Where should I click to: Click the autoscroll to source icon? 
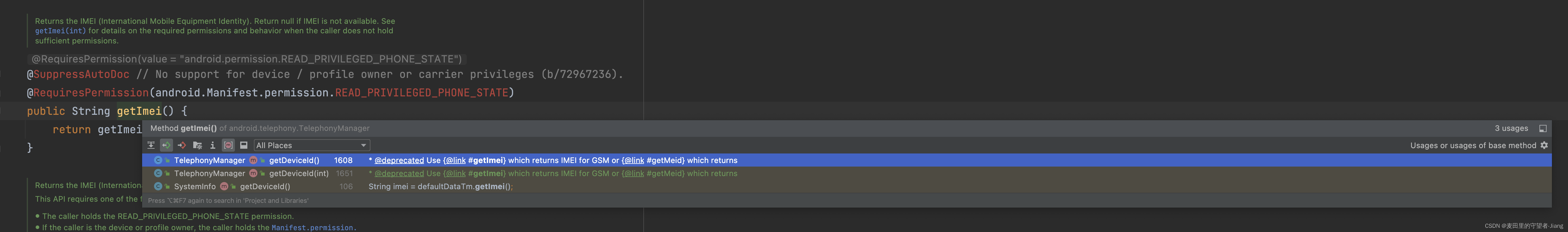[151, 145]
